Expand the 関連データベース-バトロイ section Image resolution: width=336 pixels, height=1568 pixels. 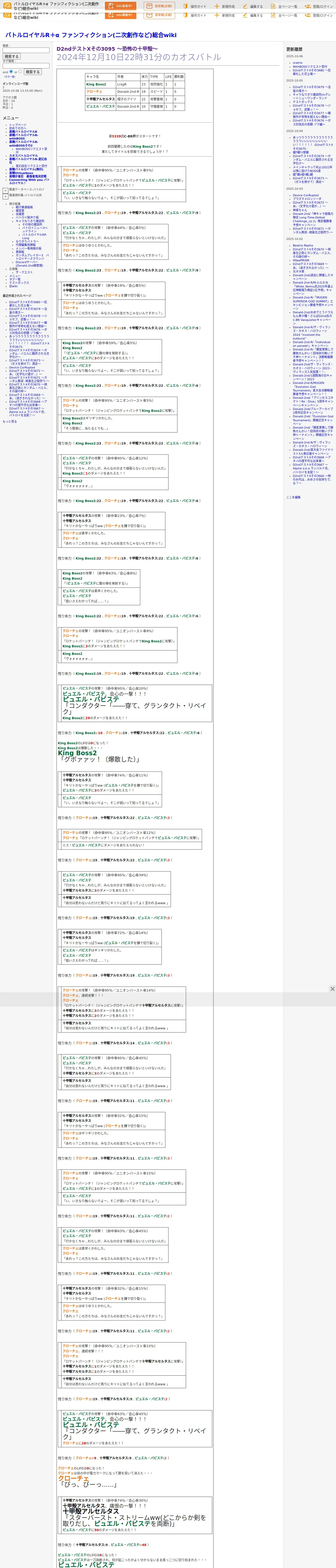pyautogui.click(x=5, y=191)
